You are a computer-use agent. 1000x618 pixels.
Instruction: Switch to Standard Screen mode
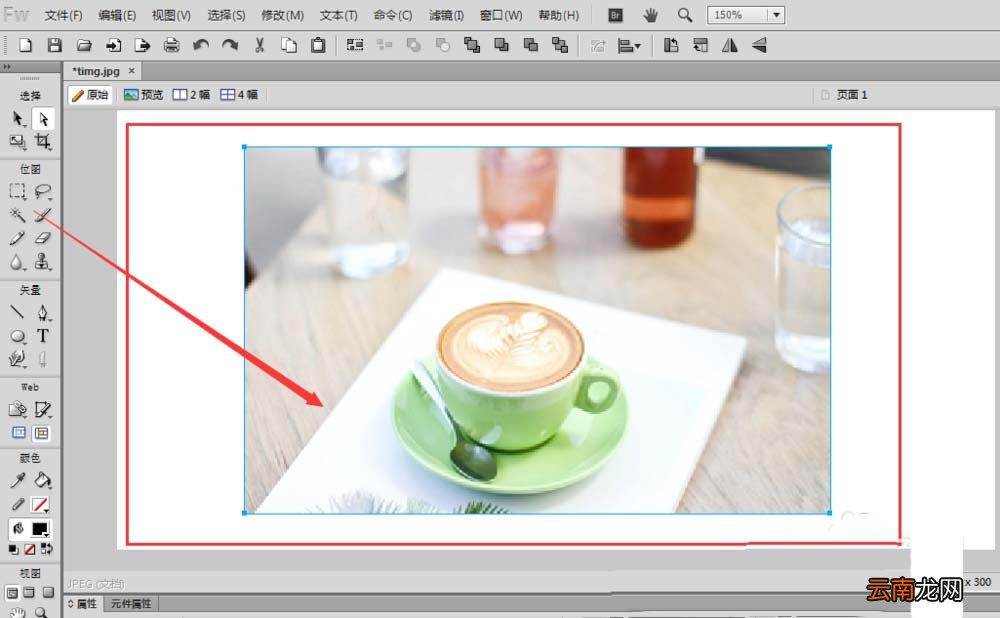coord(12,592)
